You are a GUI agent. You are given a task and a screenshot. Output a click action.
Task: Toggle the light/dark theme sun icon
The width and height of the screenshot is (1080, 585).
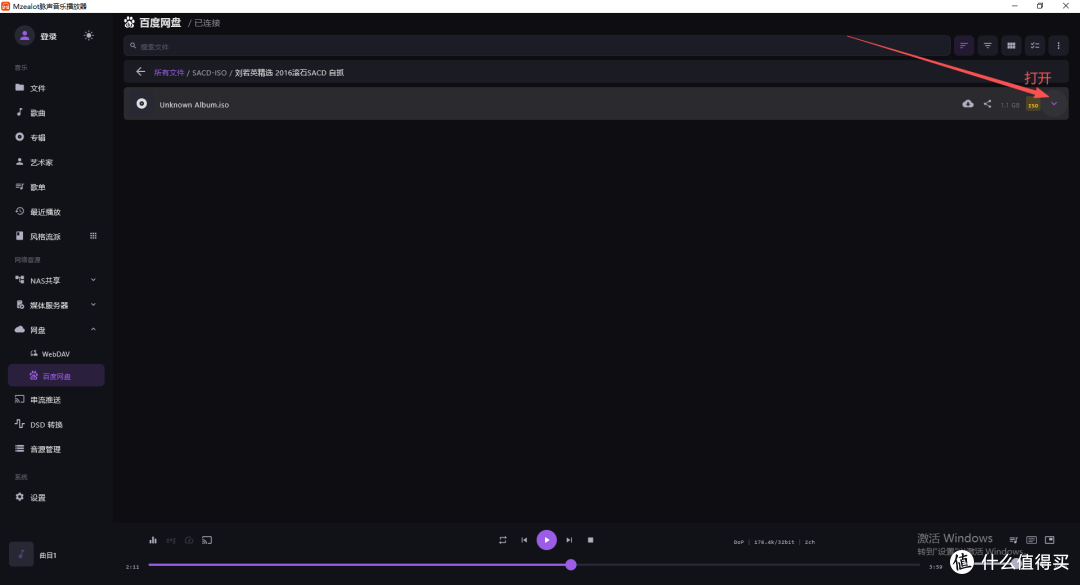point(89,35)
